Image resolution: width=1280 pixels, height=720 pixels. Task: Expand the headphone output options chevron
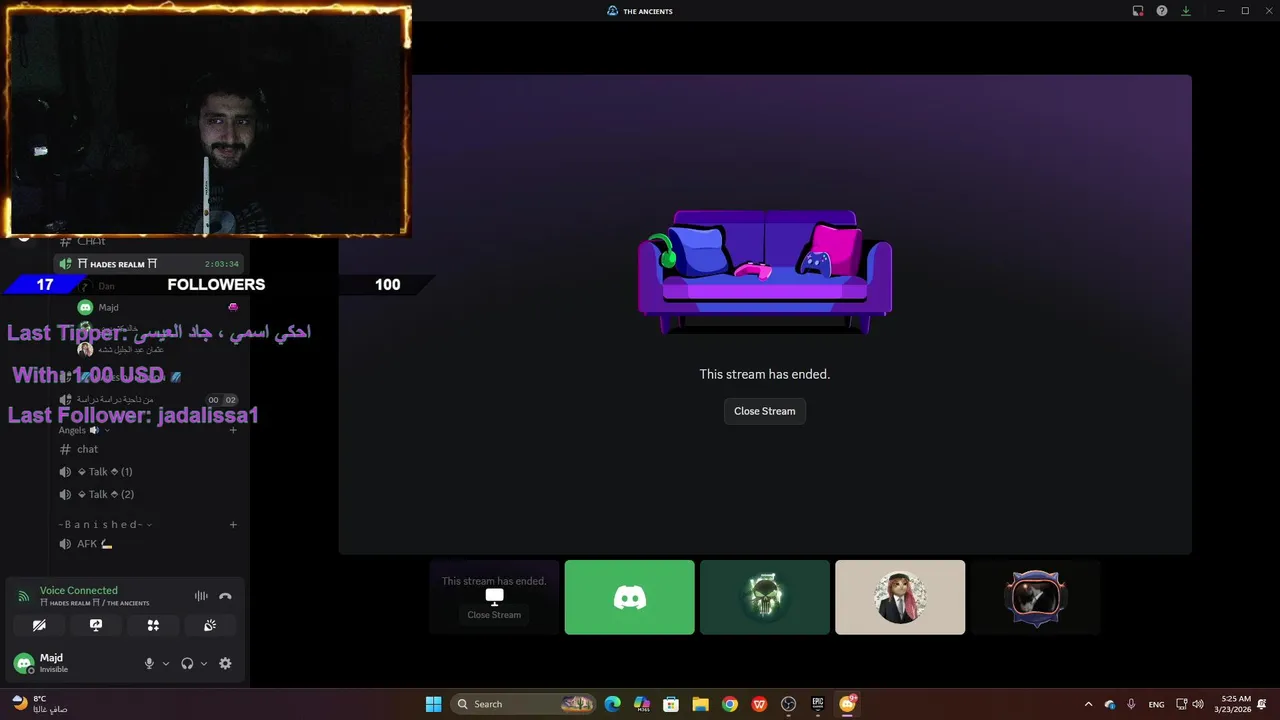tap(204, 663)
